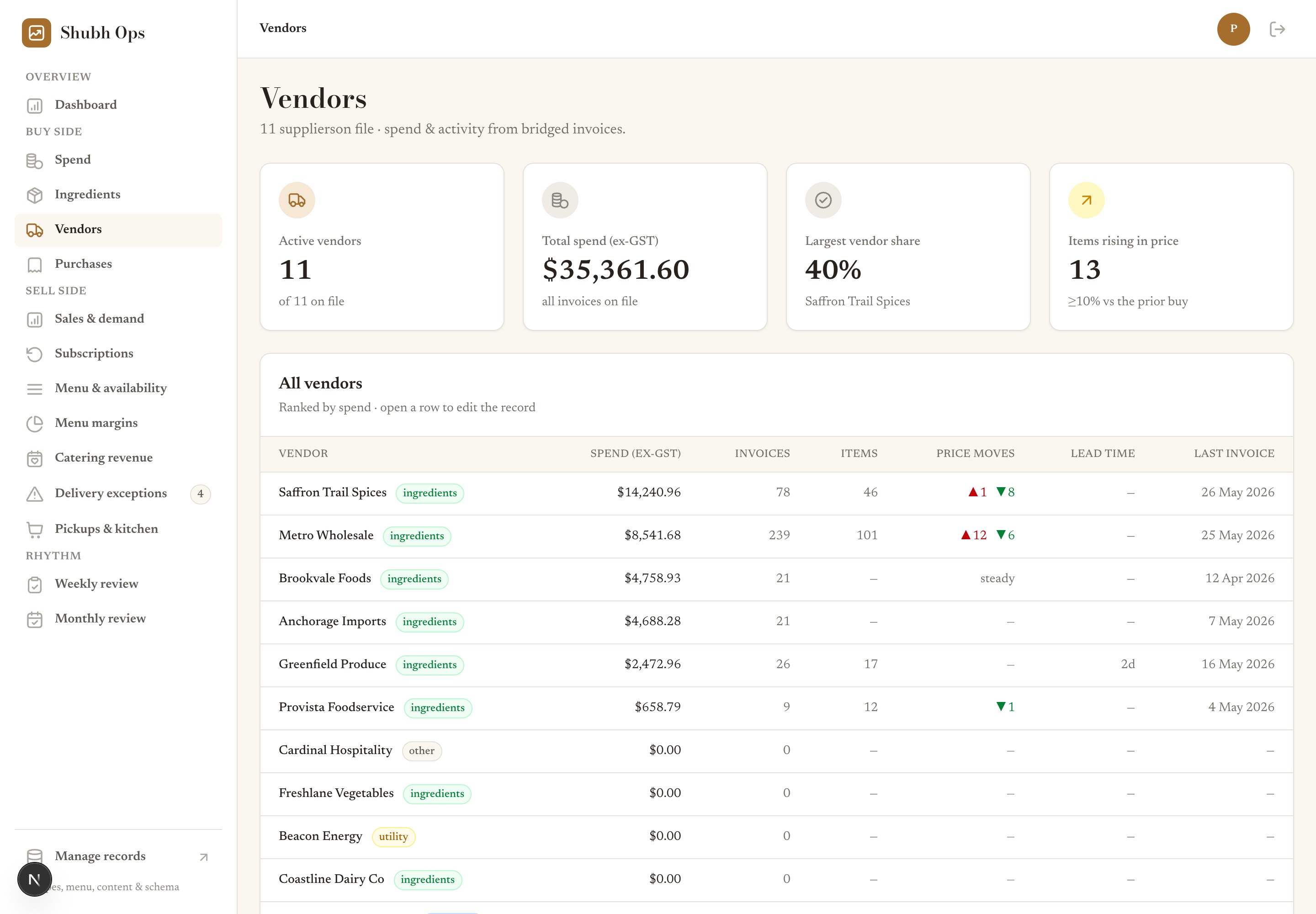Open the Beacon Energy vendor row

pos(776,837)
